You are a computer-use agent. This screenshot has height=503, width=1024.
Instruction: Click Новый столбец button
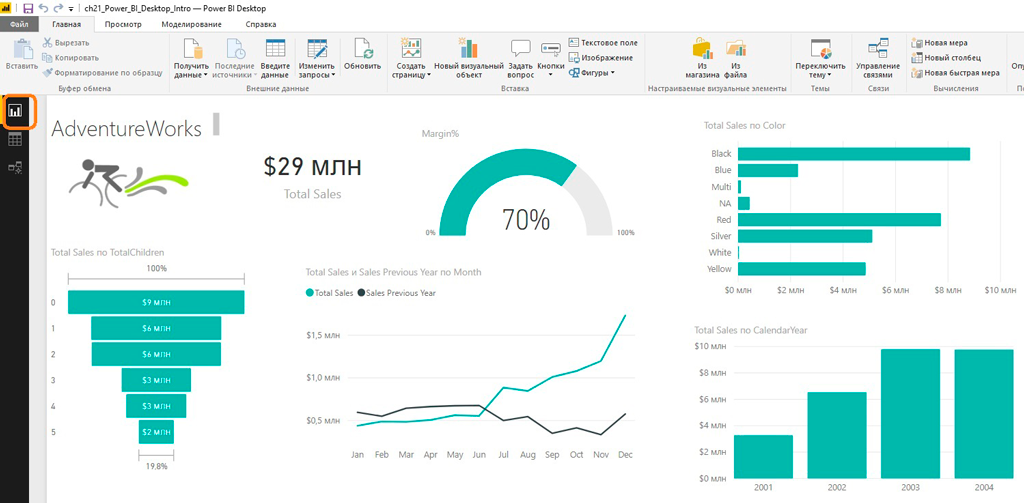(x=946, y=57)
